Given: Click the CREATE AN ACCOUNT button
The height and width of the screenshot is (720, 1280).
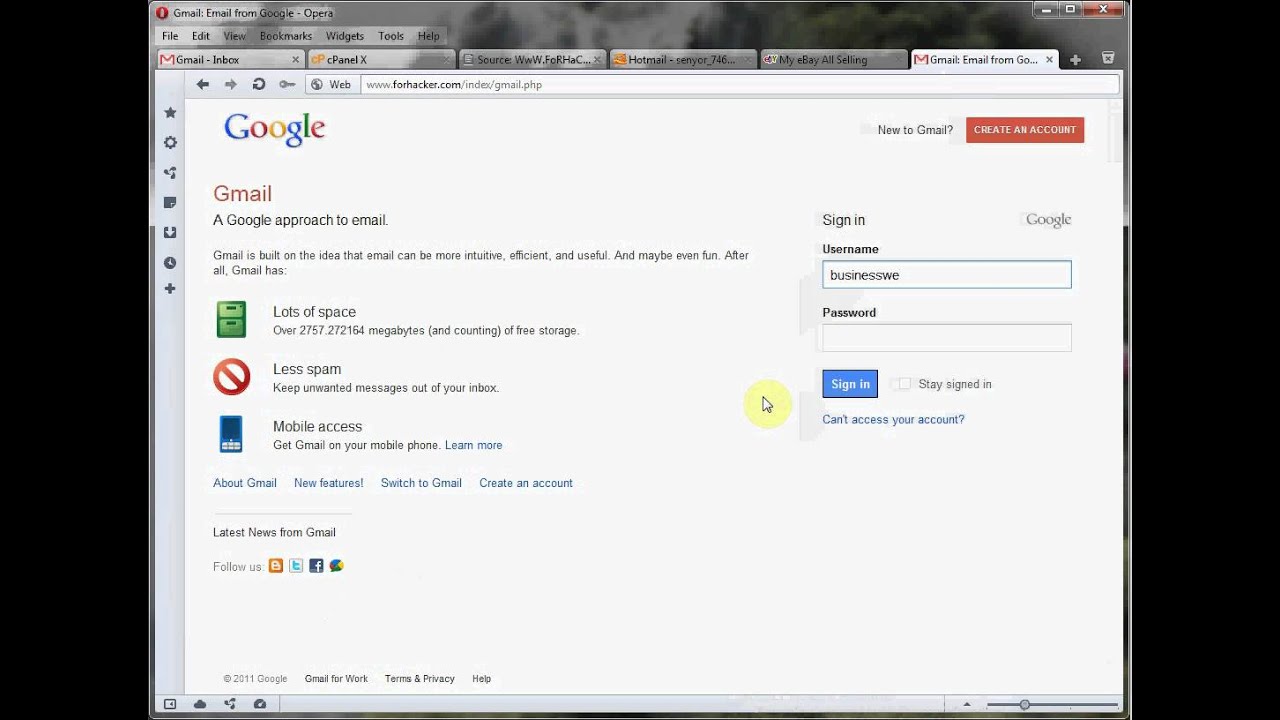Looking at the screenshot, I should pyautogui.click(x=1025, y=130).
